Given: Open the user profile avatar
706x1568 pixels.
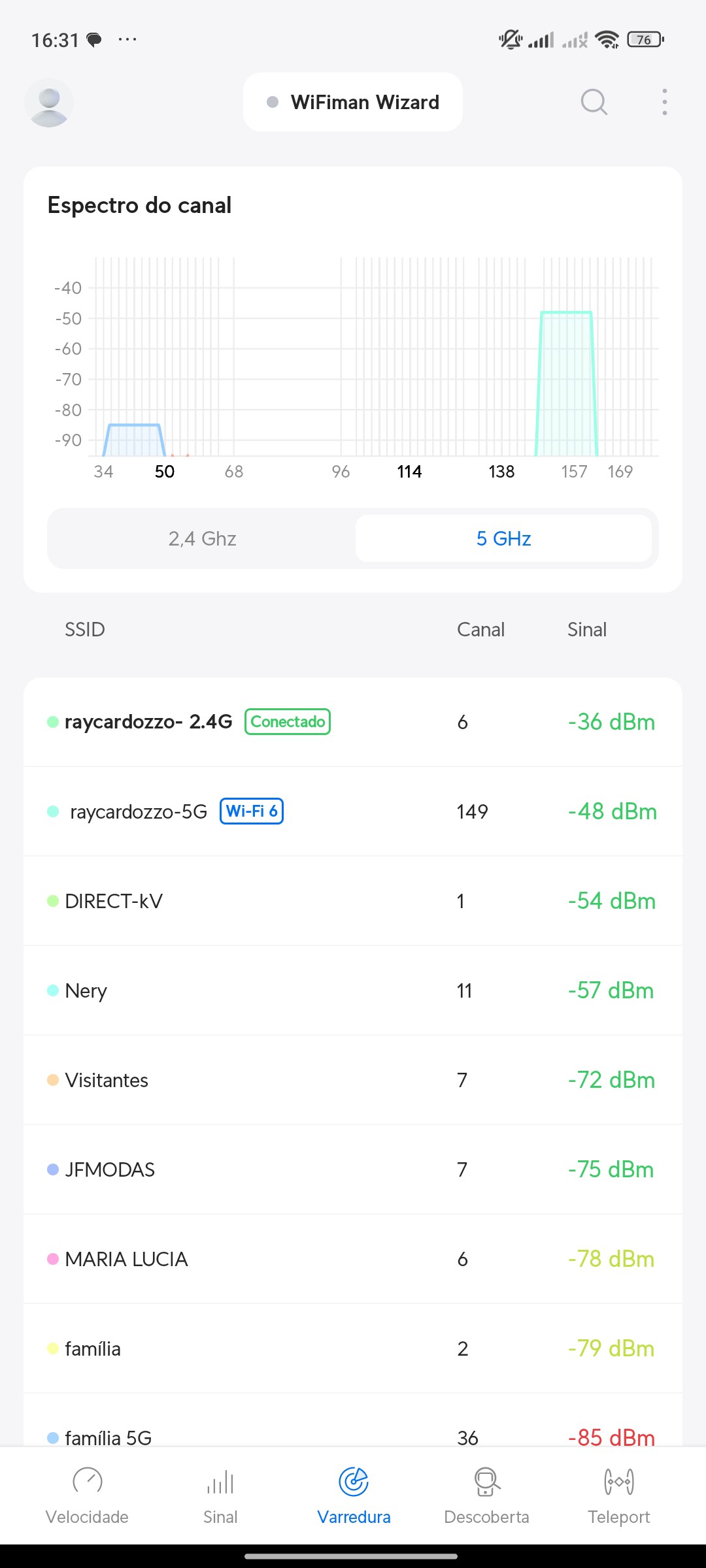Looking at the screenshot, I should [x=49, y=103].
